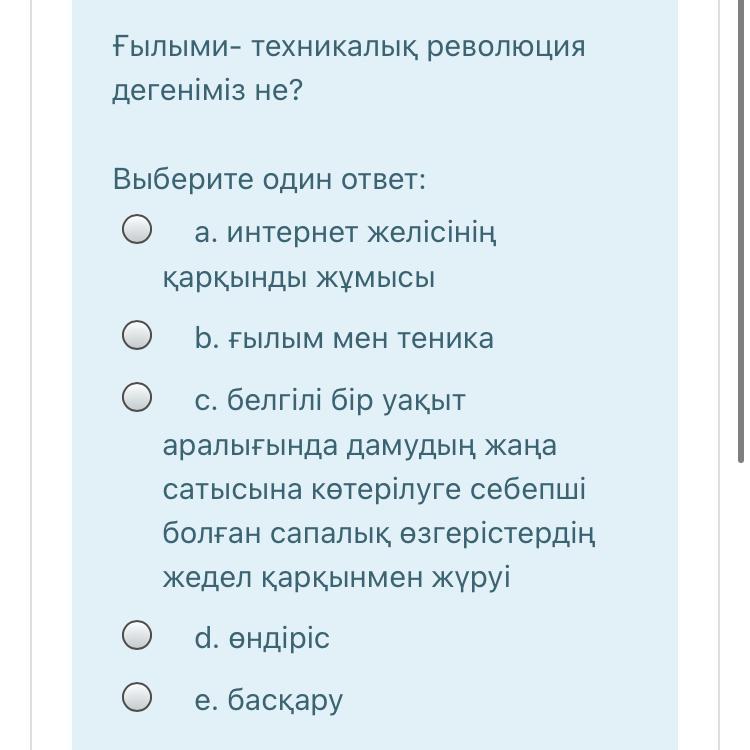This screenshot has width=750, height=750.
Task: Click the answer text 'интернет желісінің'
Action: click(361, 233)
